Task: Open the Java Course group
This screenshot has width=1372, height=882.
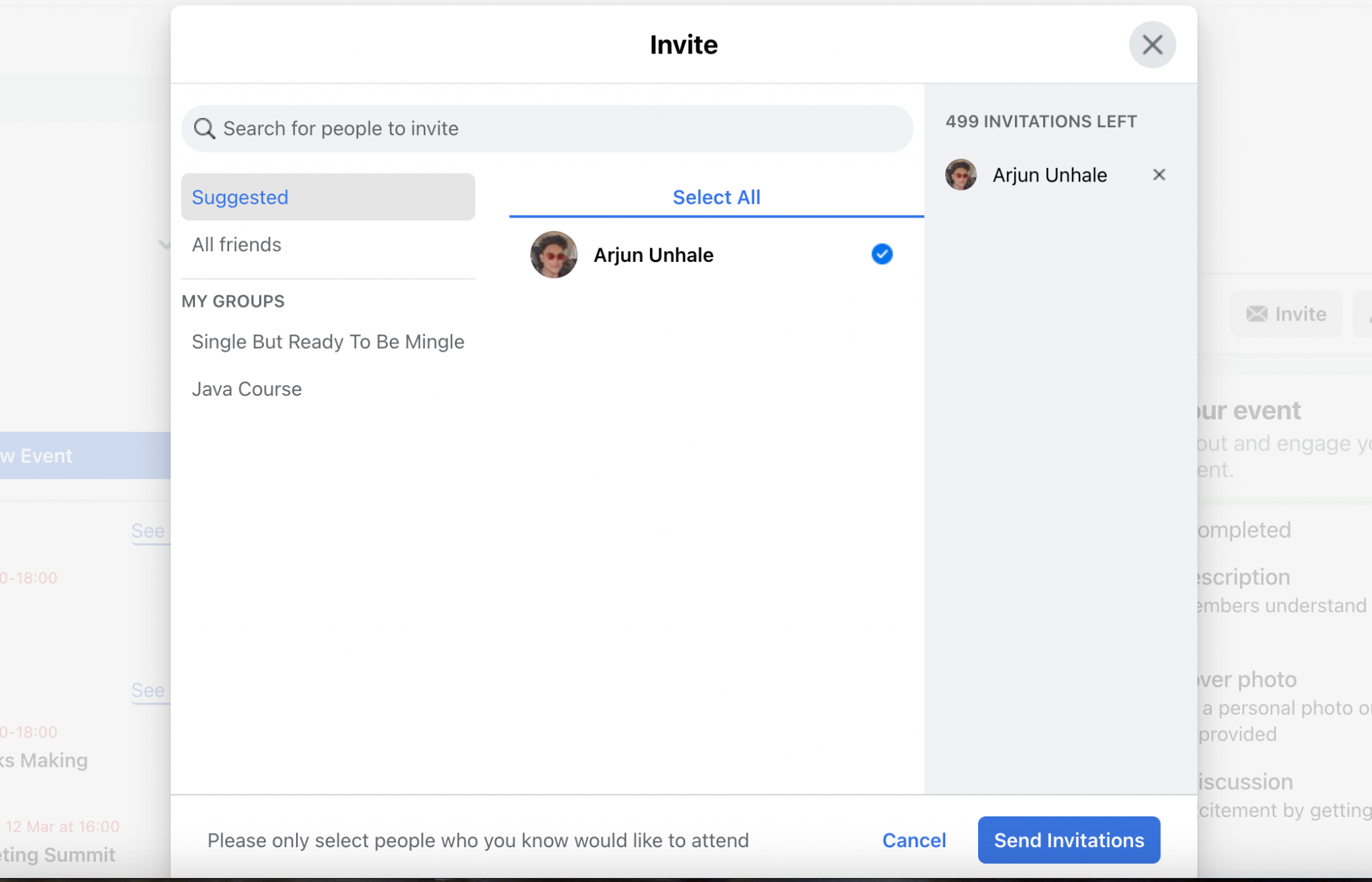Action: pyautogui.click(x=247, y=388)
